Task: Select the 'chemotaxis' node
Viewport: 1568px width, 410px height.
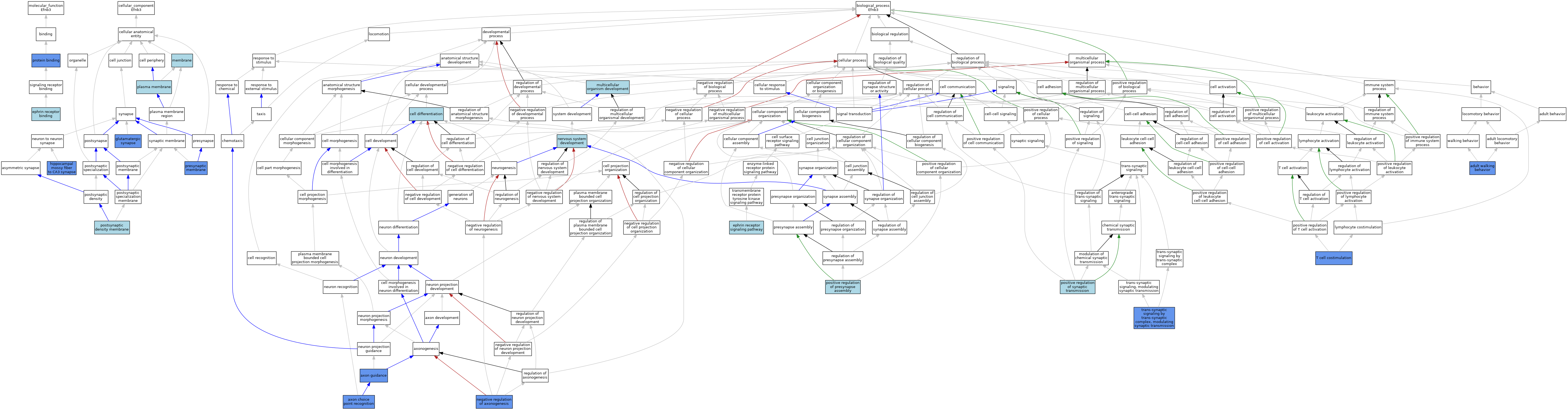Action: (x=232, y=141)
